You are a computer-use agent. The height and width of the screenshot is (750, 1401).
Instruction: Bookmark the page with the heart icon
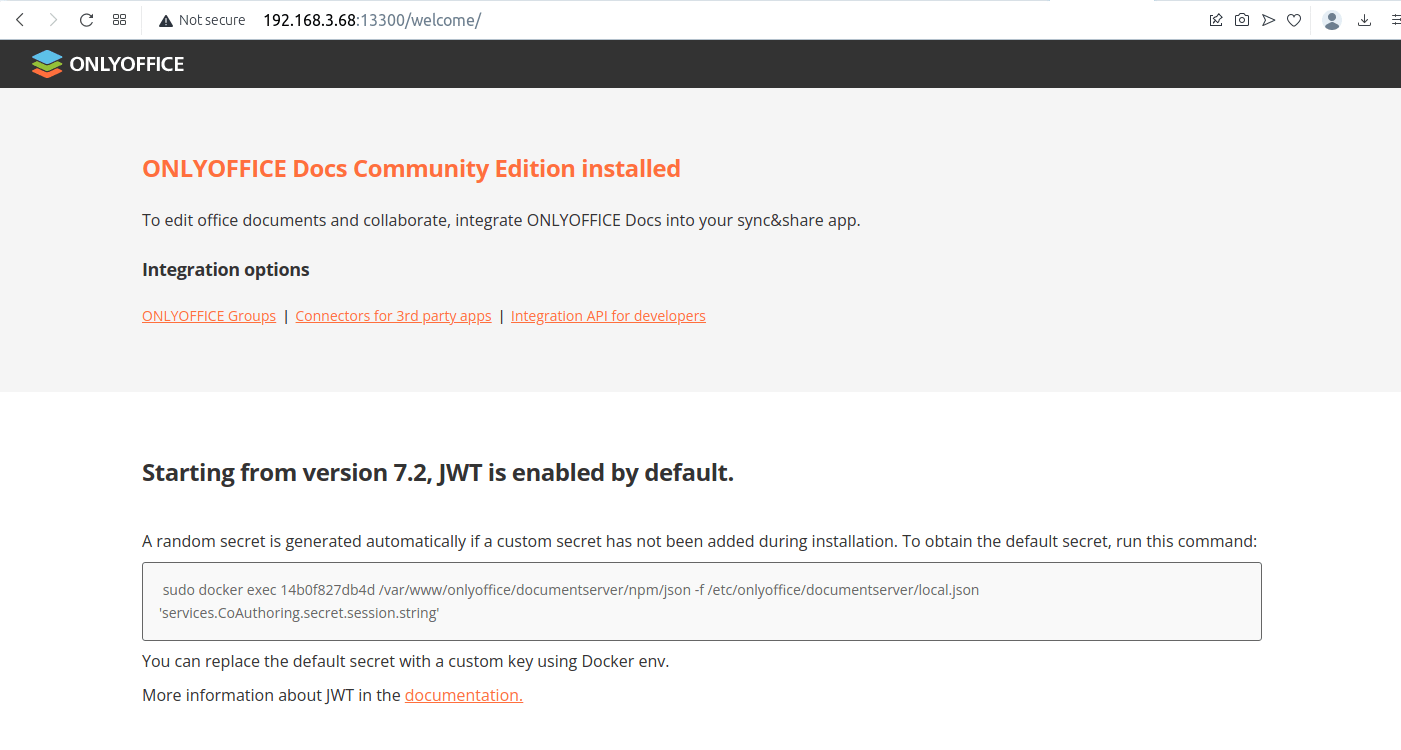1294,20
